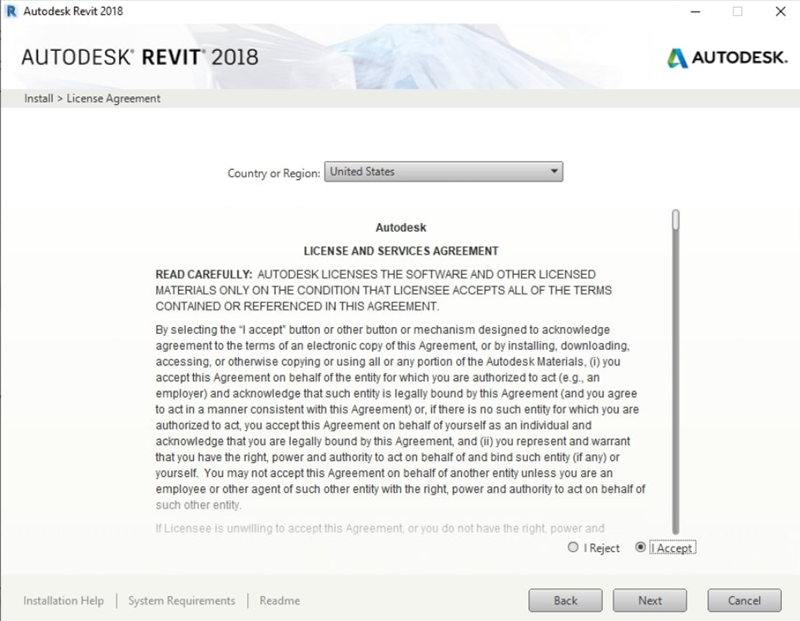Go back with the Back button
Screen dimensions: 800x621
coord(565,601)
